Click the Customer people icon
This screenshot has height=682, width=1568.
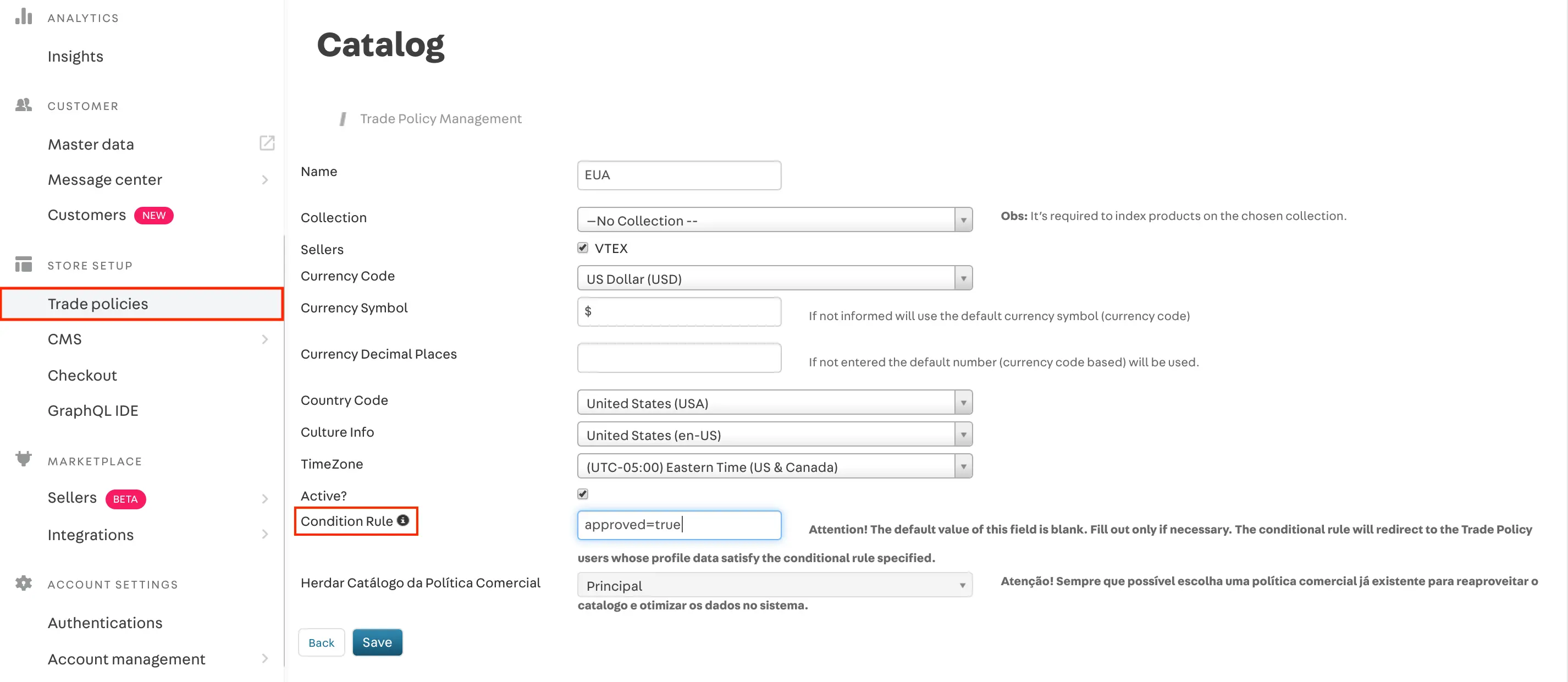pyautogui.click(x=24, y=106)
